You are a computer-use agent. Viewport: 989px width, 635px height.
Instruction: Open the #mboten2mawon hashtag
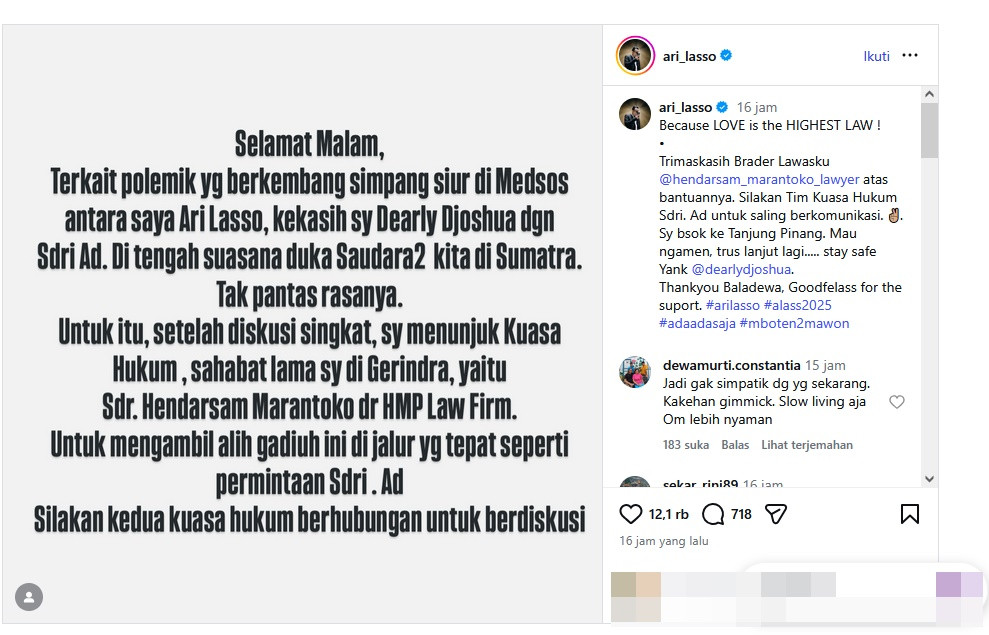click(794, 323)
